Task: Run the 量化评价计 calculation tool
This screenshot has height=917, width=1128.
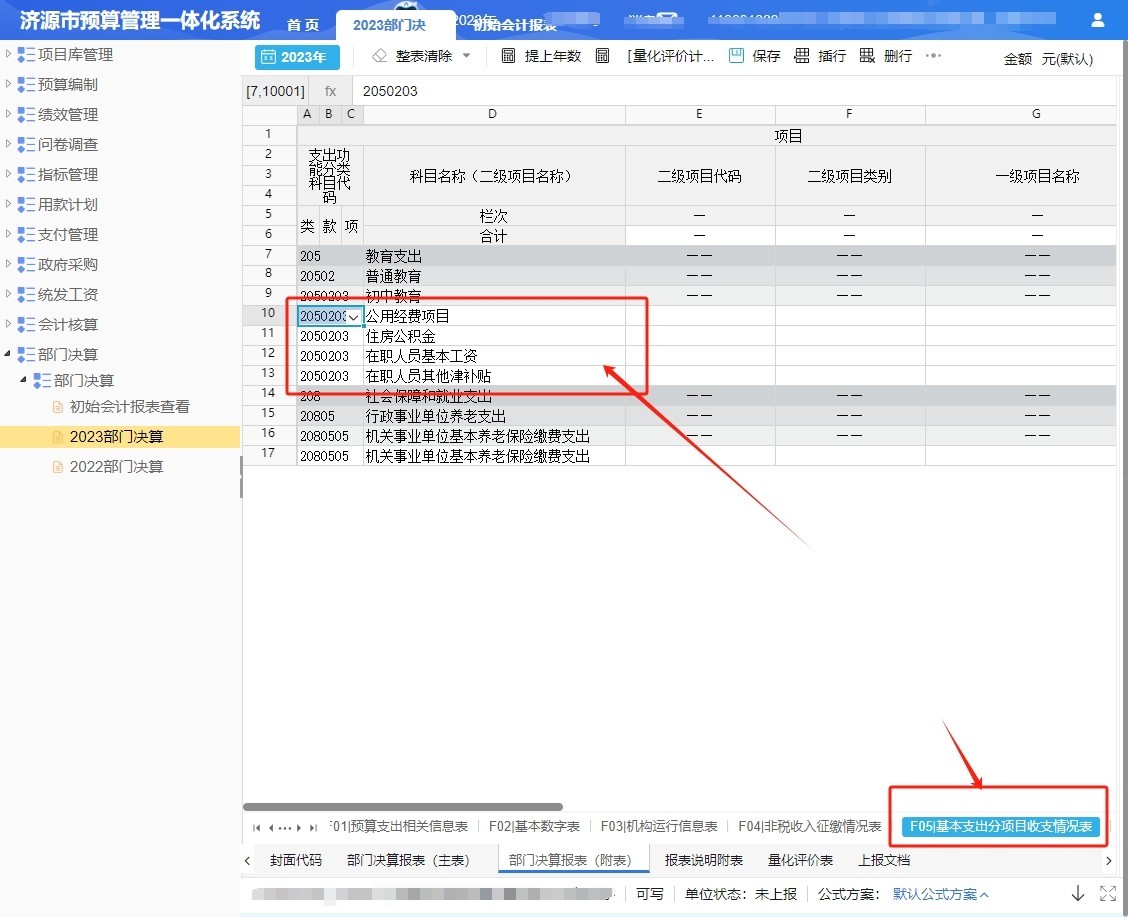Action: coord(655,56)
